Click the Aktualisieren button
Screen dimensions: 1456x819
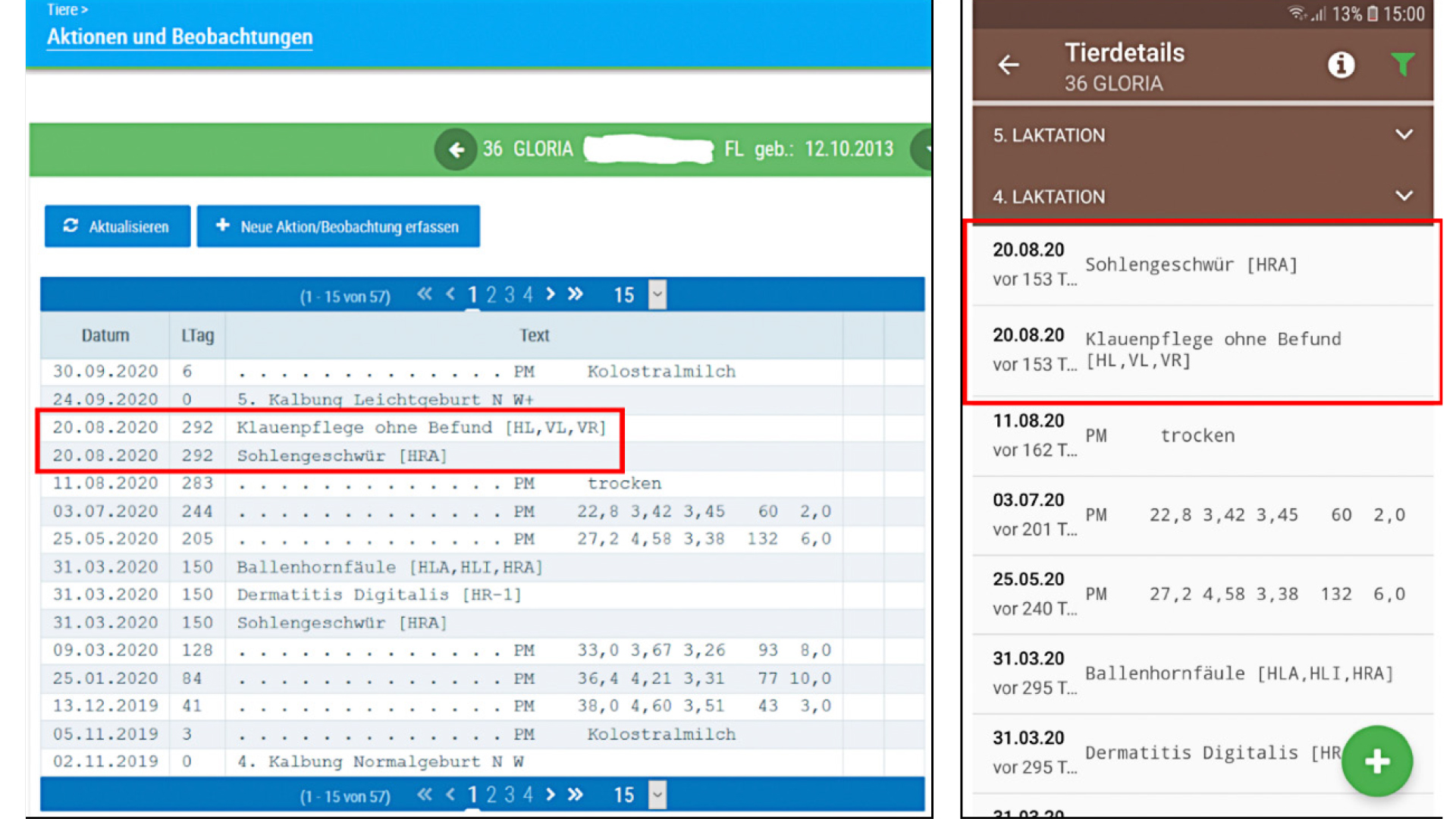click(118, 226)
